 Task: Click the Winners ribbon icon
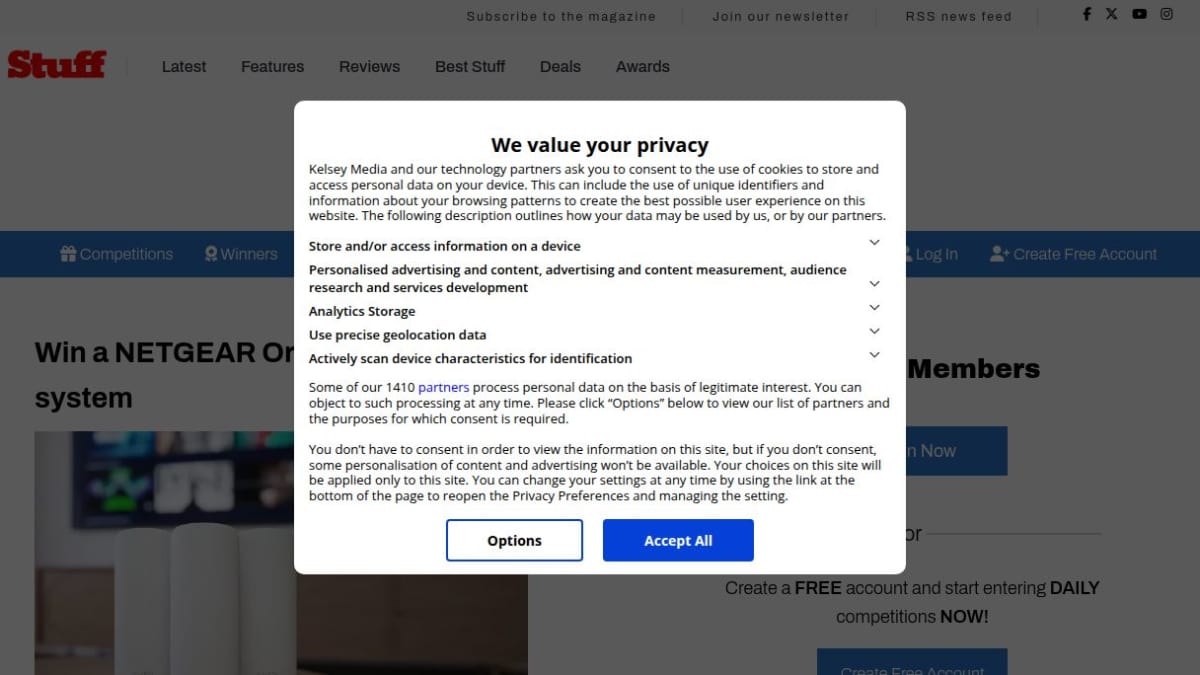[211, 254]
